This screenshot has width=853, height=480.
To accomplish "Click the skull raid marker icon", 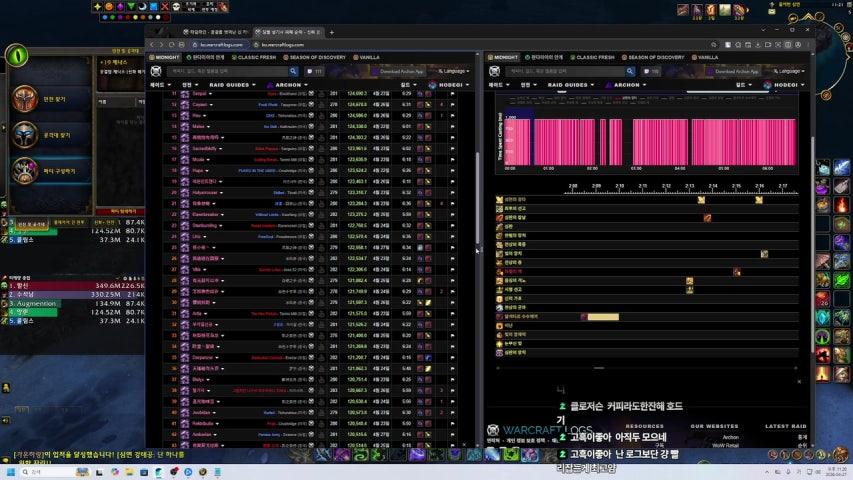I will pos(174,6).
